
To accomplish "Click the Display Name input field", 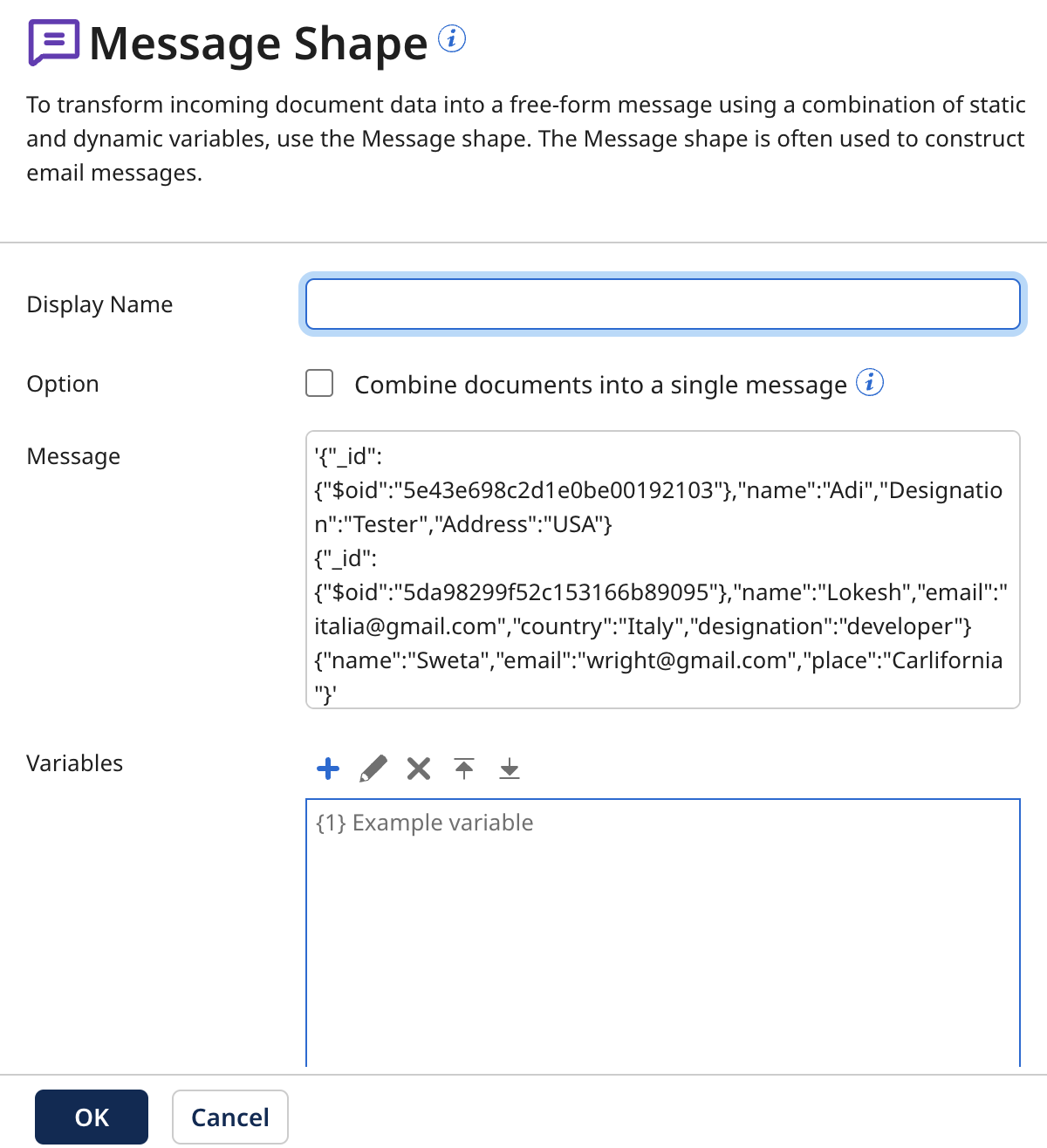I will point(663,304).
